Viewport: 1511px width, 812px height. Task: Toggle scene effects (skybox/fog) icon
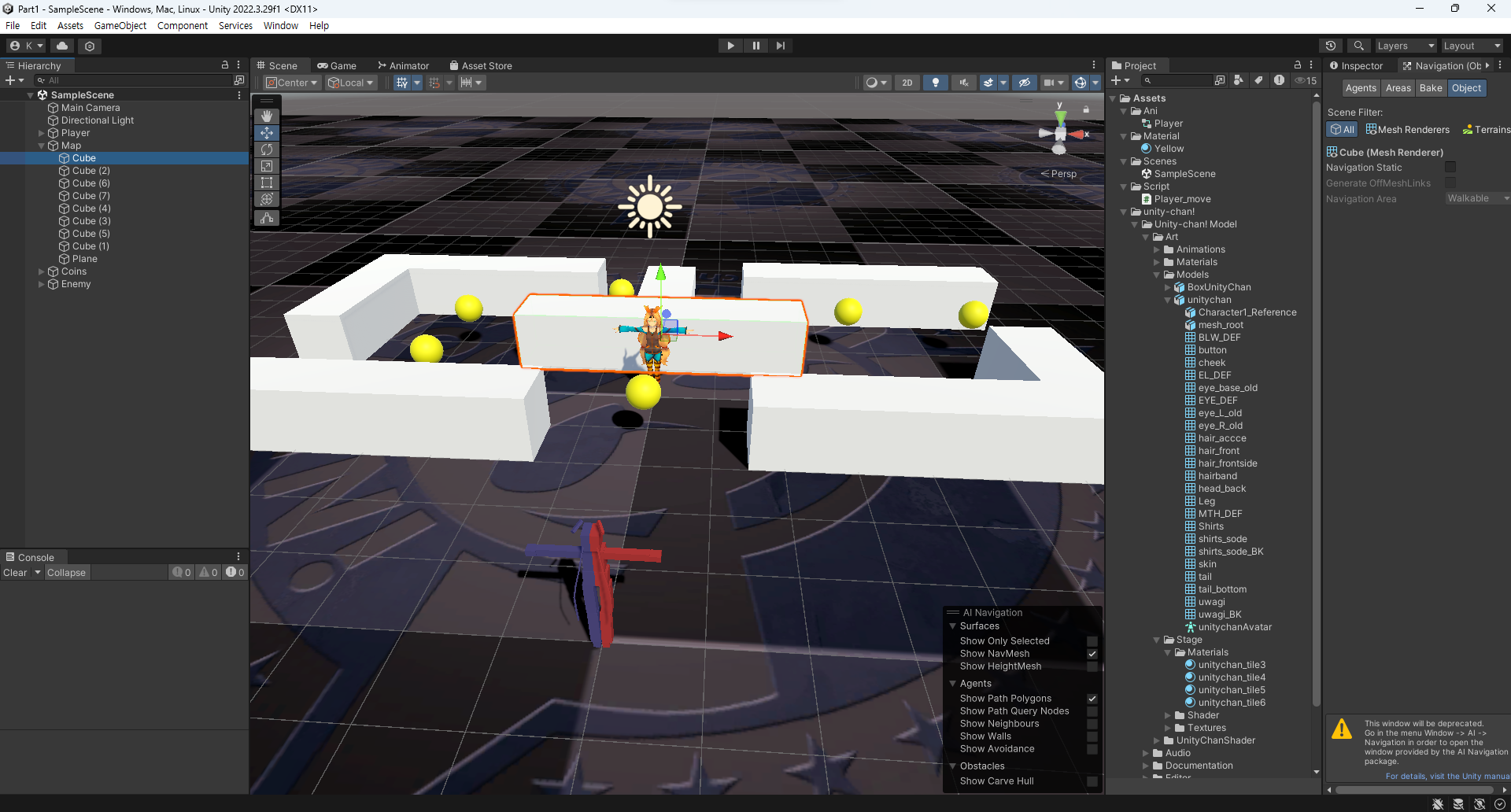pyautogui.click(x=989, y=83)
